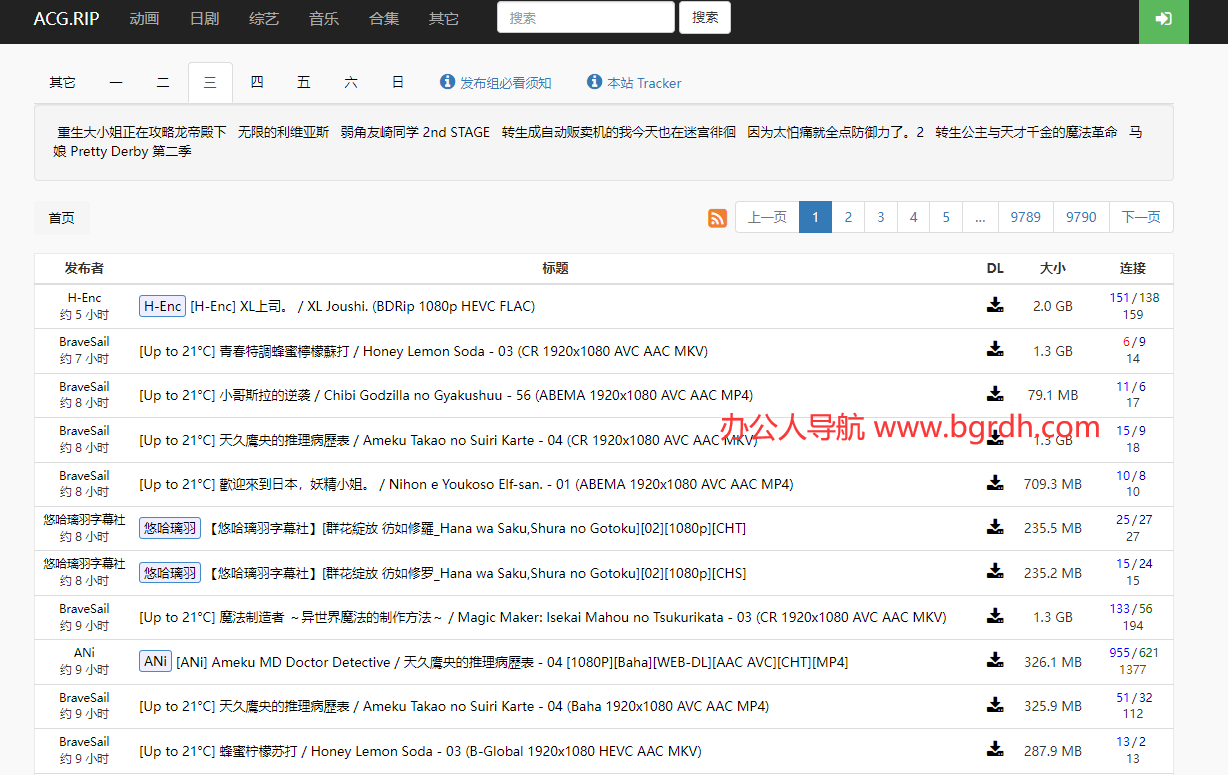Download the ANi Ameku MD Doctor Detective release
1228x775 pixels.
click(995, 661)
